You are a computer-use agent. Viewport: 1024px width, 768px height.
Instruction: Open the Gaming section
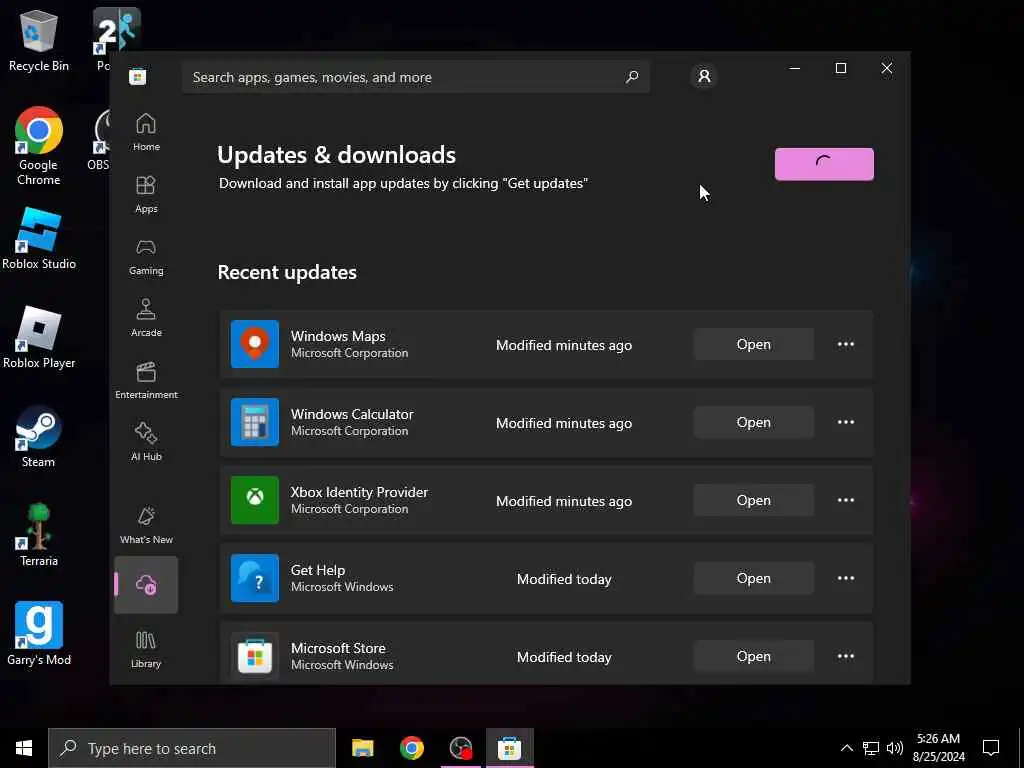coord(146,256)
